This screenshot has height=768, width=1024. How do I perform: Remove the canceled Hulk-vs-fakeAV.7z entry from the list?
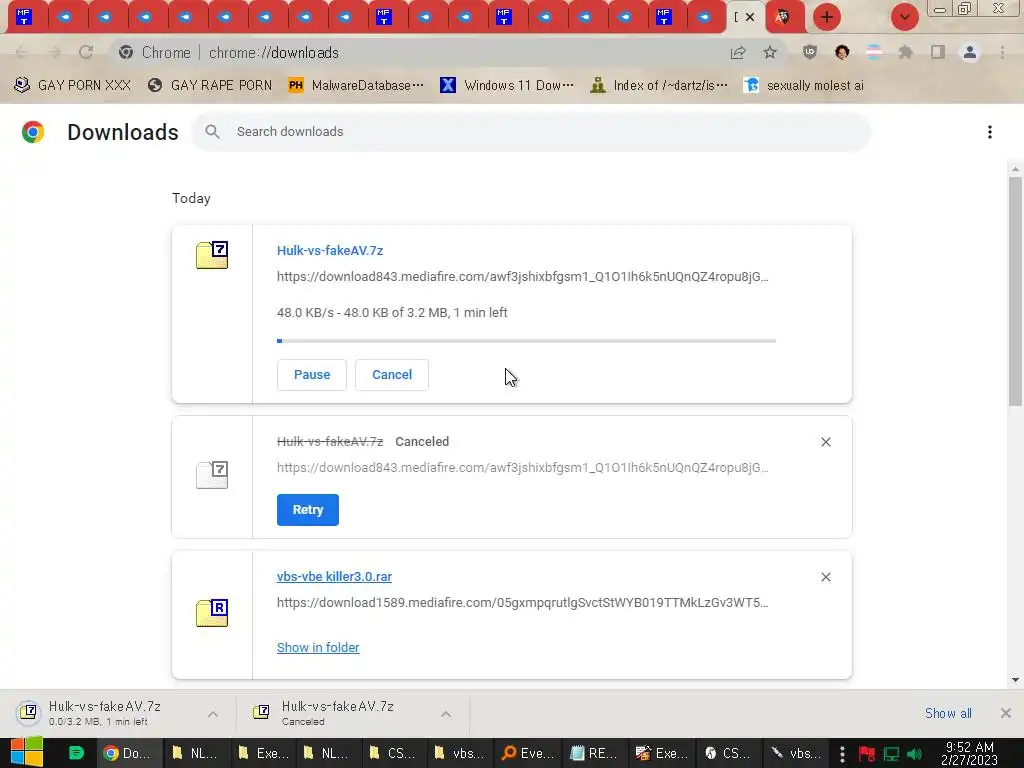pyautogui.click(x=825, y=442)
